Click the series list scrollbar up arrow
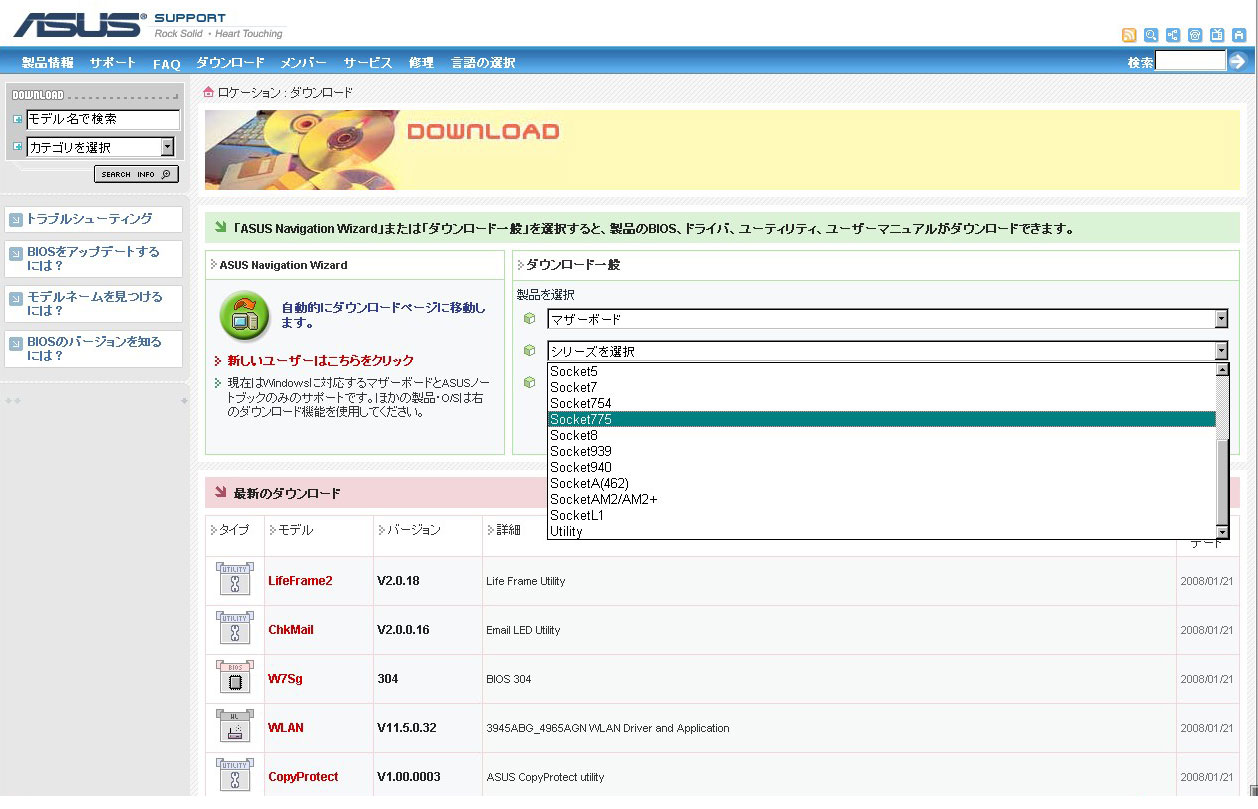This screenshot has height=809, width=1258. point(1221,370)
